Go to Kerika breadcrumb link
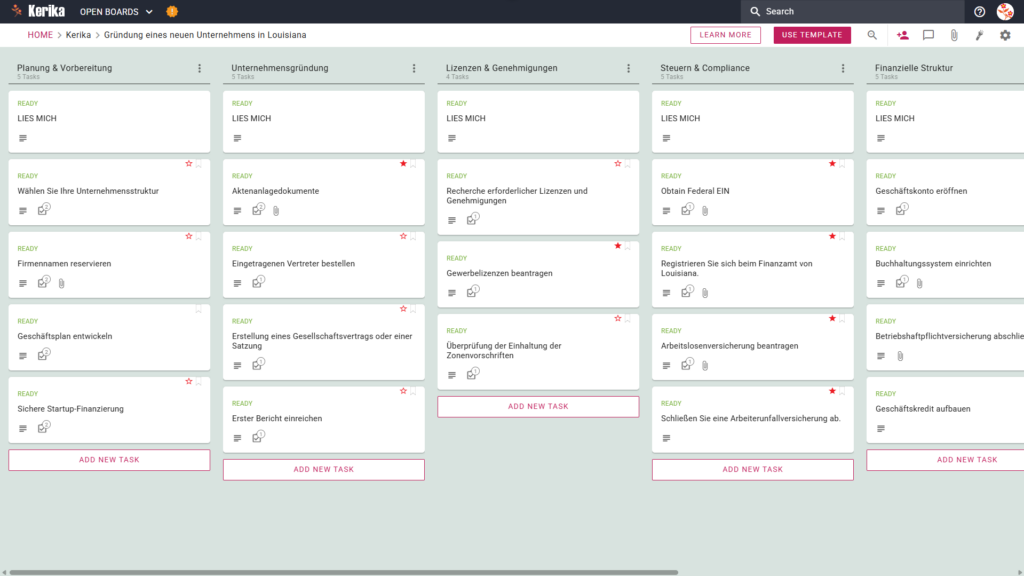The width and height of the screenshot is (1024, 576). 78,35
